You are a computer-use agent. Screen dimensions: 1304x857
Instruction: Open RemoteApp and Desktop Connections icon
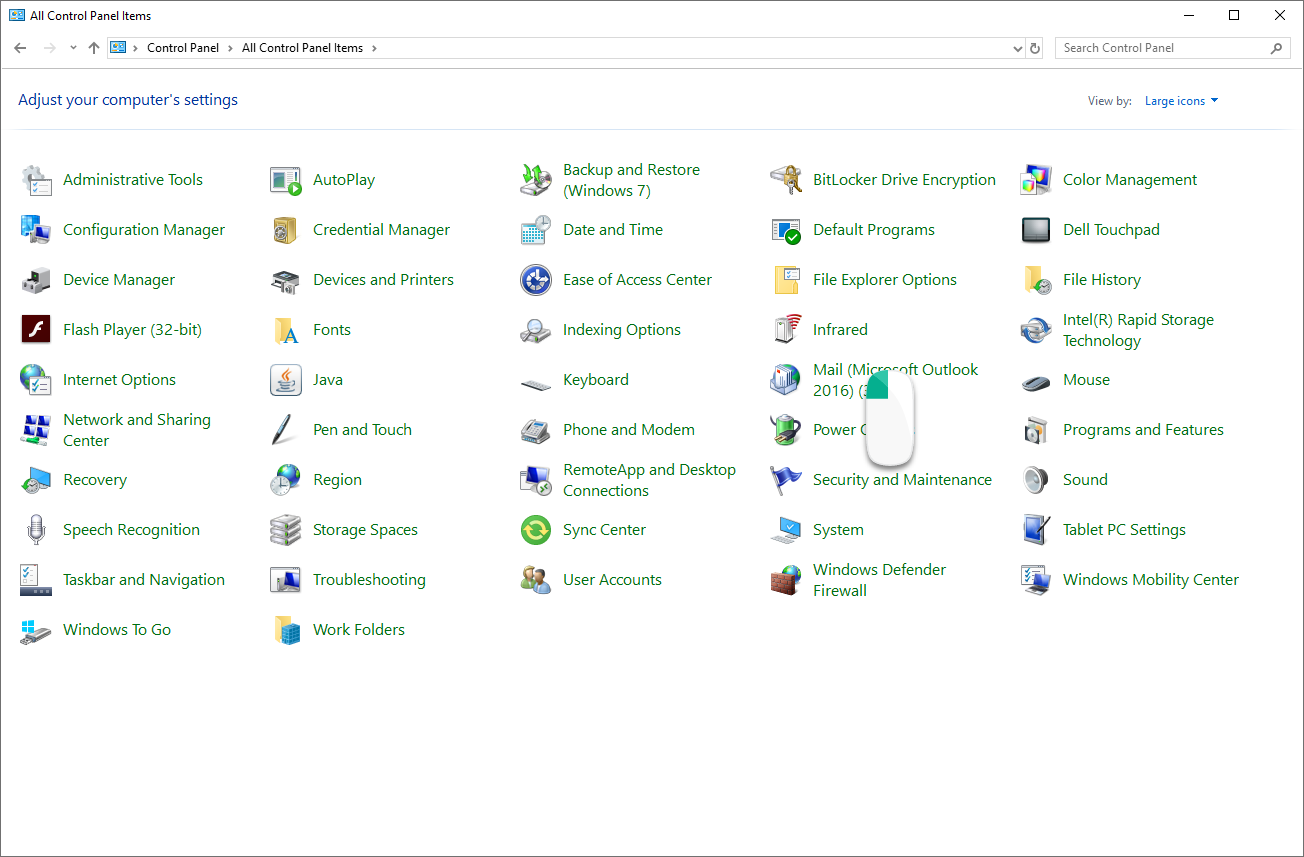pos(536,480)
